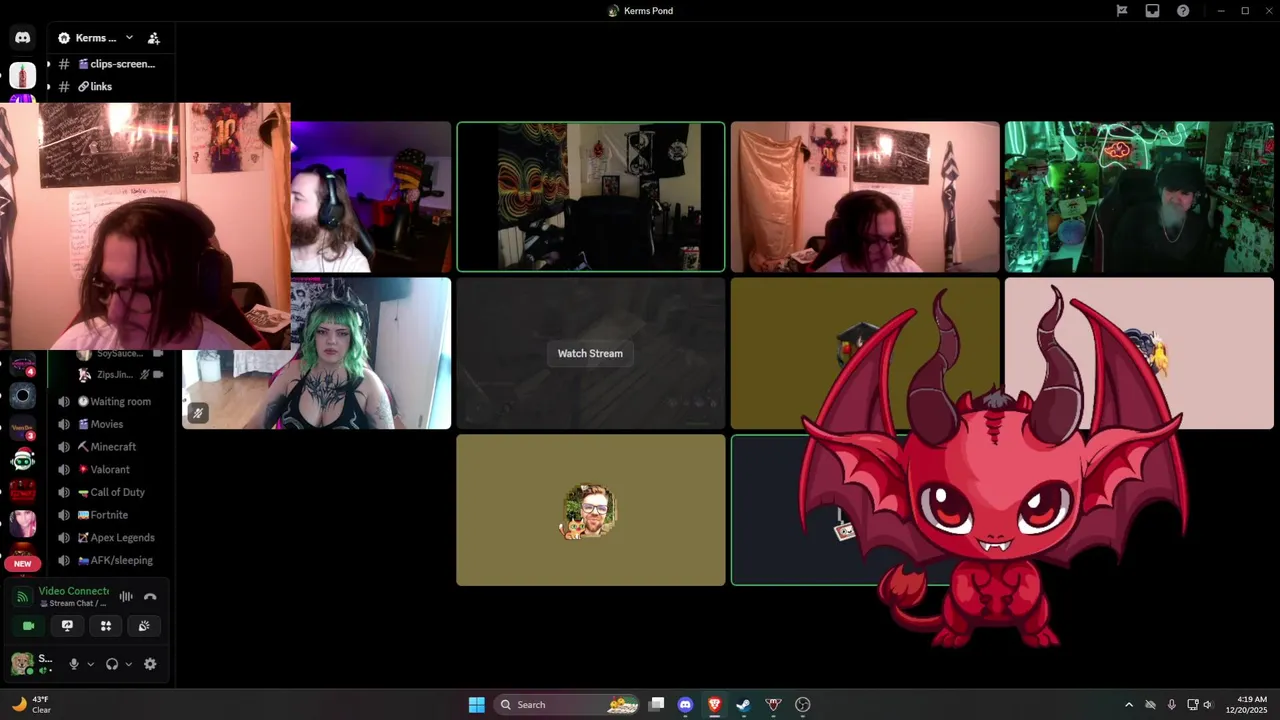Select the pink-background avatar participant tile
Viewport: 1280px width, 720px height.
click(x=1139, y=353)
